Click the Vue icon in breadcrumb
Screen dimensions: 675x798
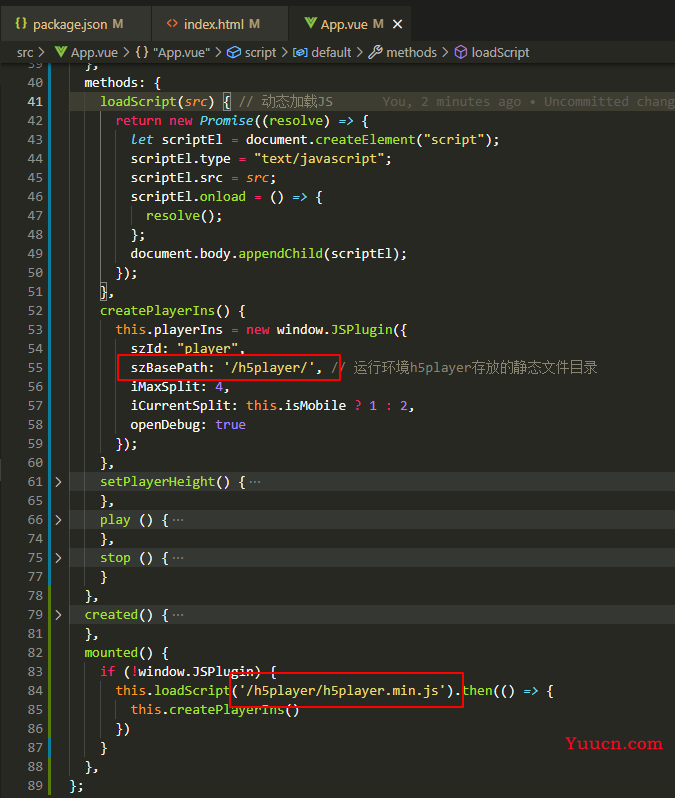pos(61,52)
